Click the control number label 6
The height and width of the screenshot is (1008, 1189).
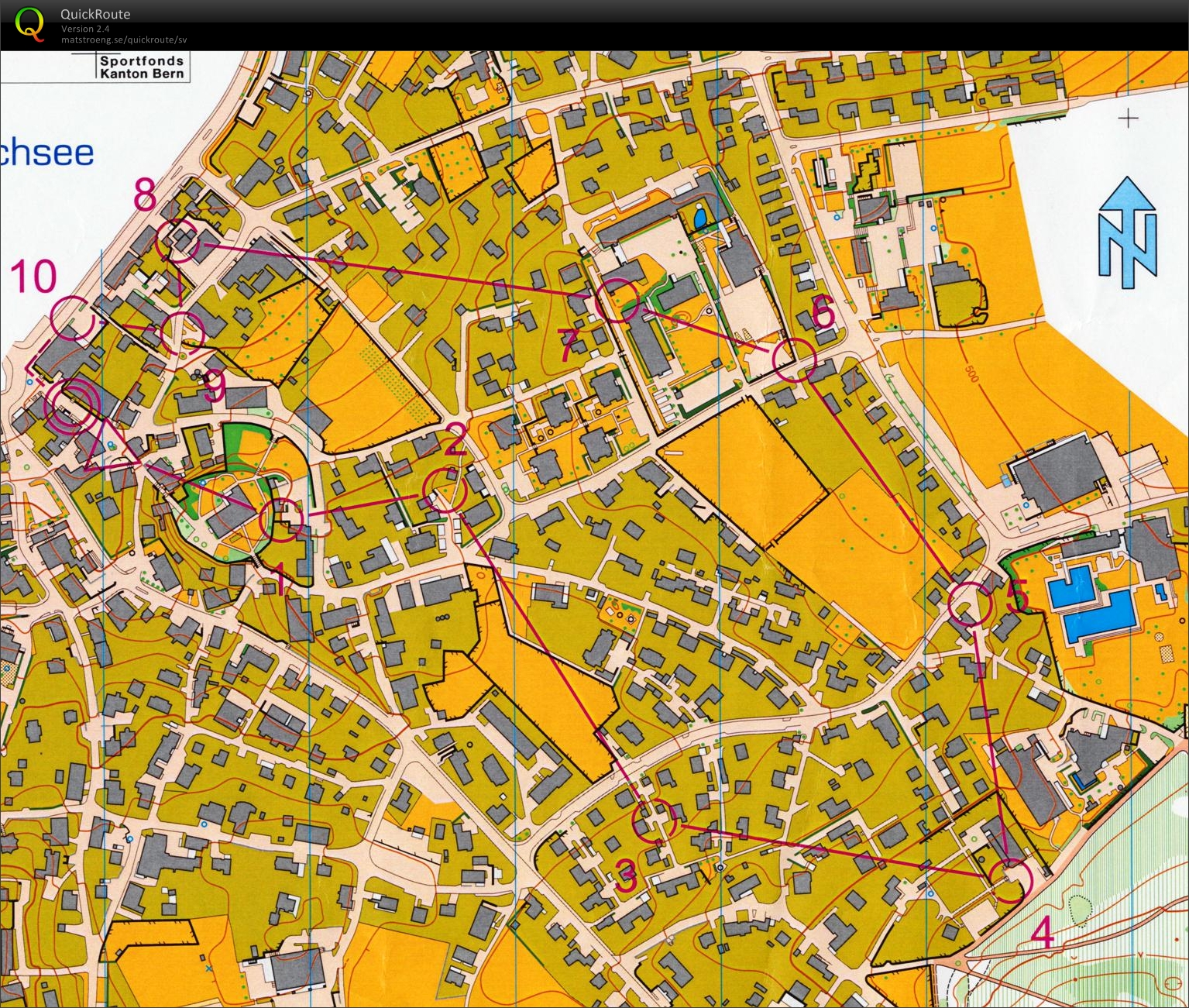tap(823, 313)
